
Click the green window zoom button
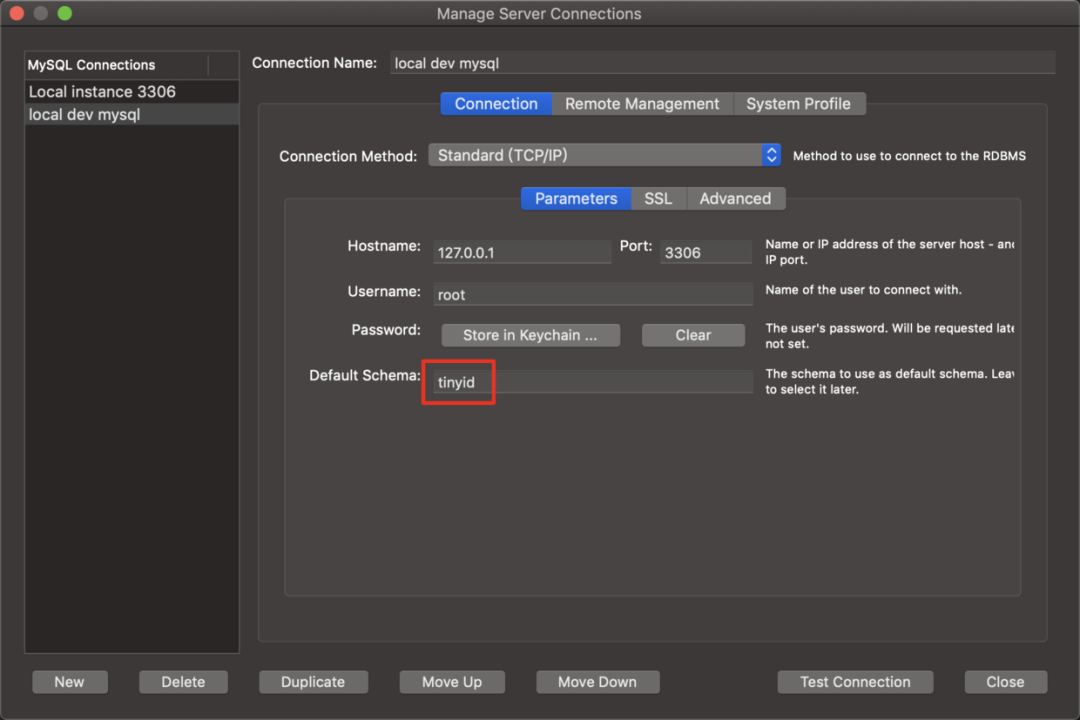point(65,13)
